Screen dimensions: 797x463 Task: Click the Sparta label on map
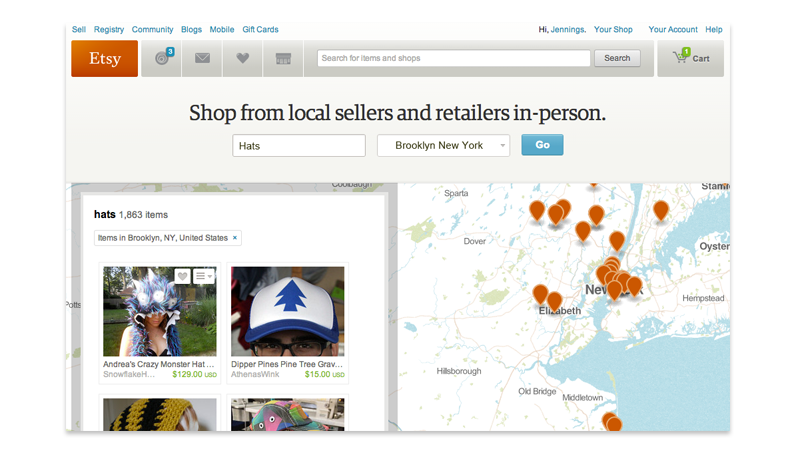click(x=456, y=193)
